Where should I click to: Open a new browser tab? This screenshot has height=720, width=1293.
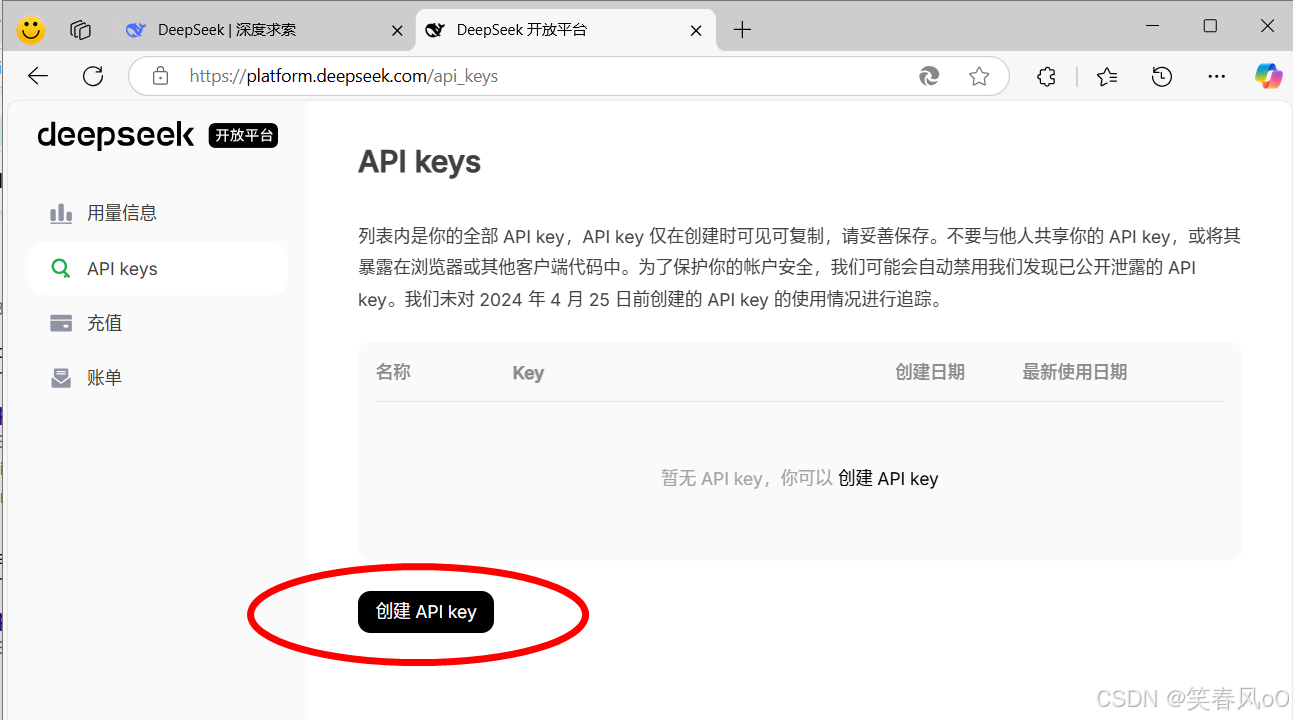click(x=742, y=30)
